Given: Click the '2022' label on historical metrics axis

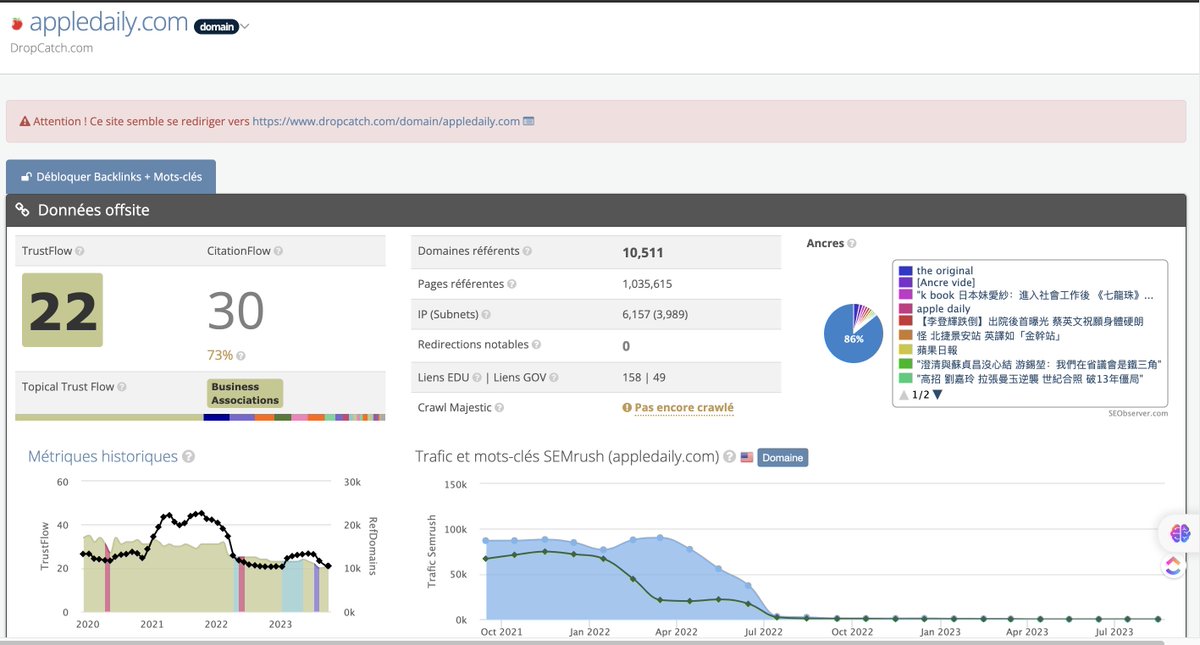Looking at the screenshot, I should [216, 624].
